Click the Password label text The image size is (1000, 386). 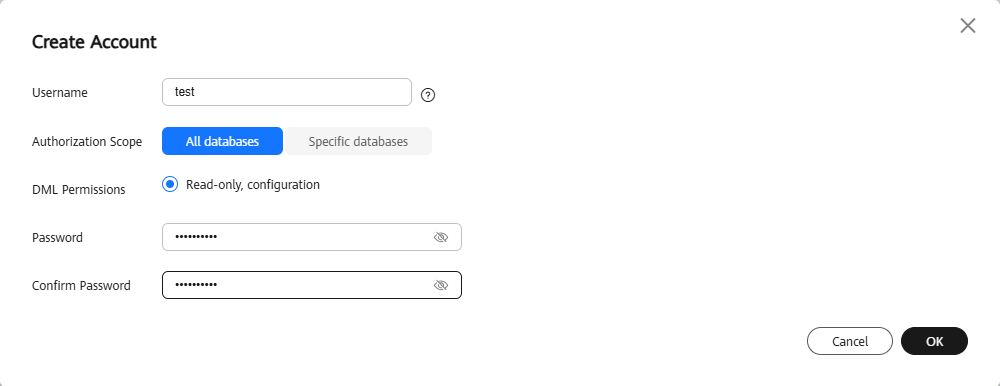[57, 237]
